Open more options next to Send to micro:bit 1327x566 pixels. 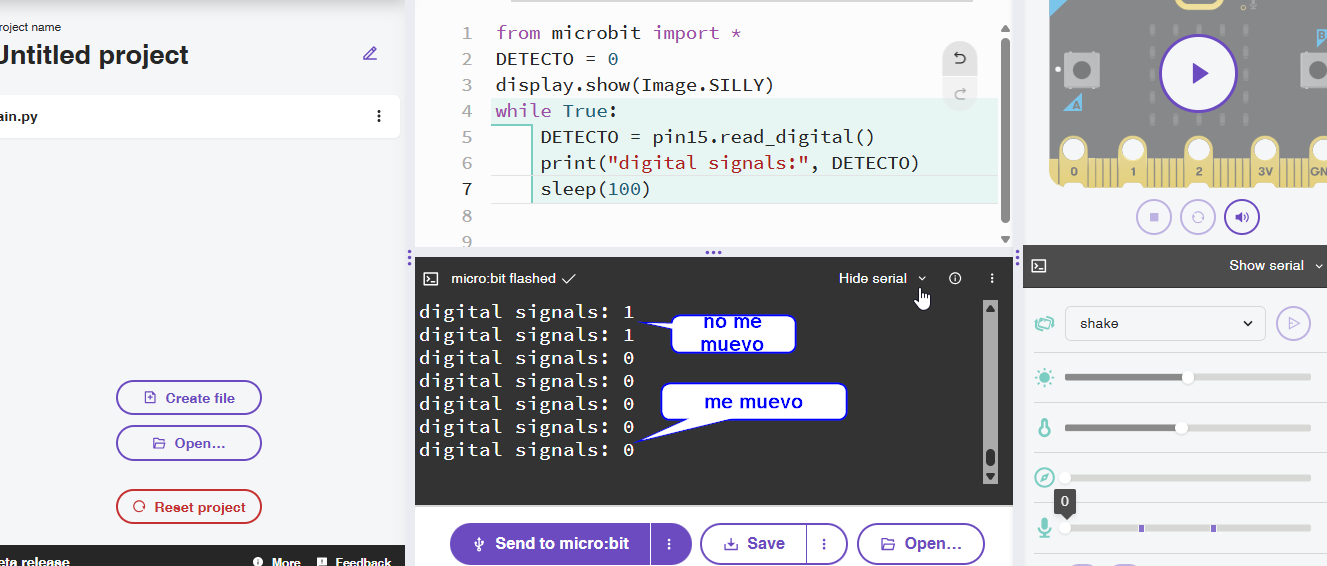pyautogui.click(x=670, y=544)
